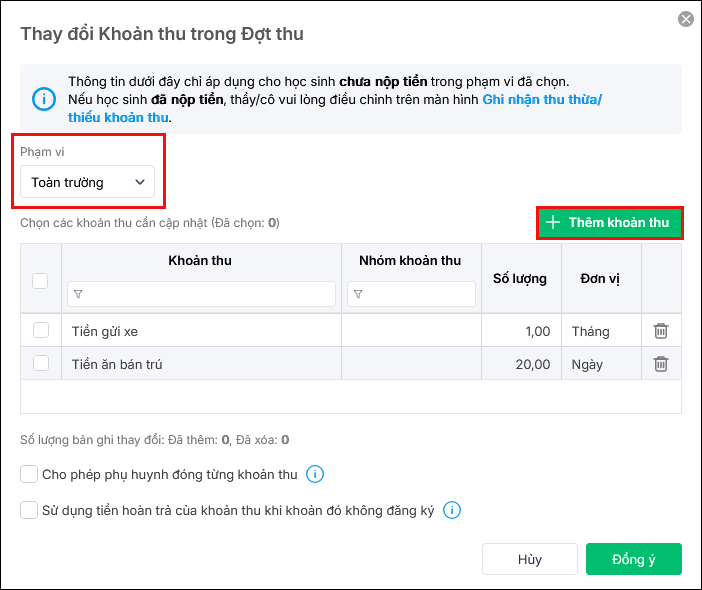Image resolution: width=702 pixels, height=590 pixels.
Task: Click info icon beside Sử dụng tiền hoàn trả
Action: 451,510
